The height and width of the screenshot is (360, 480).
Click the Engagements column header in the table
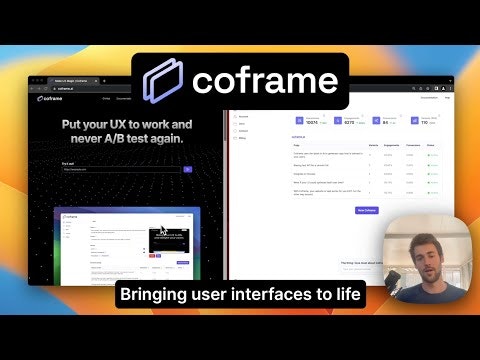(x=391, y=145)
